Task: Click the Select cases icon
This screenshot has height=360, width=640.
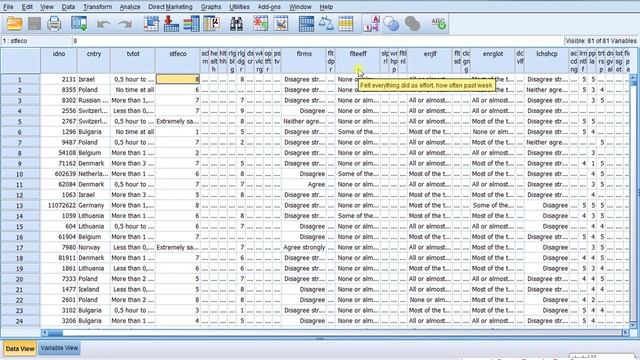Action: tap(345, 23)
